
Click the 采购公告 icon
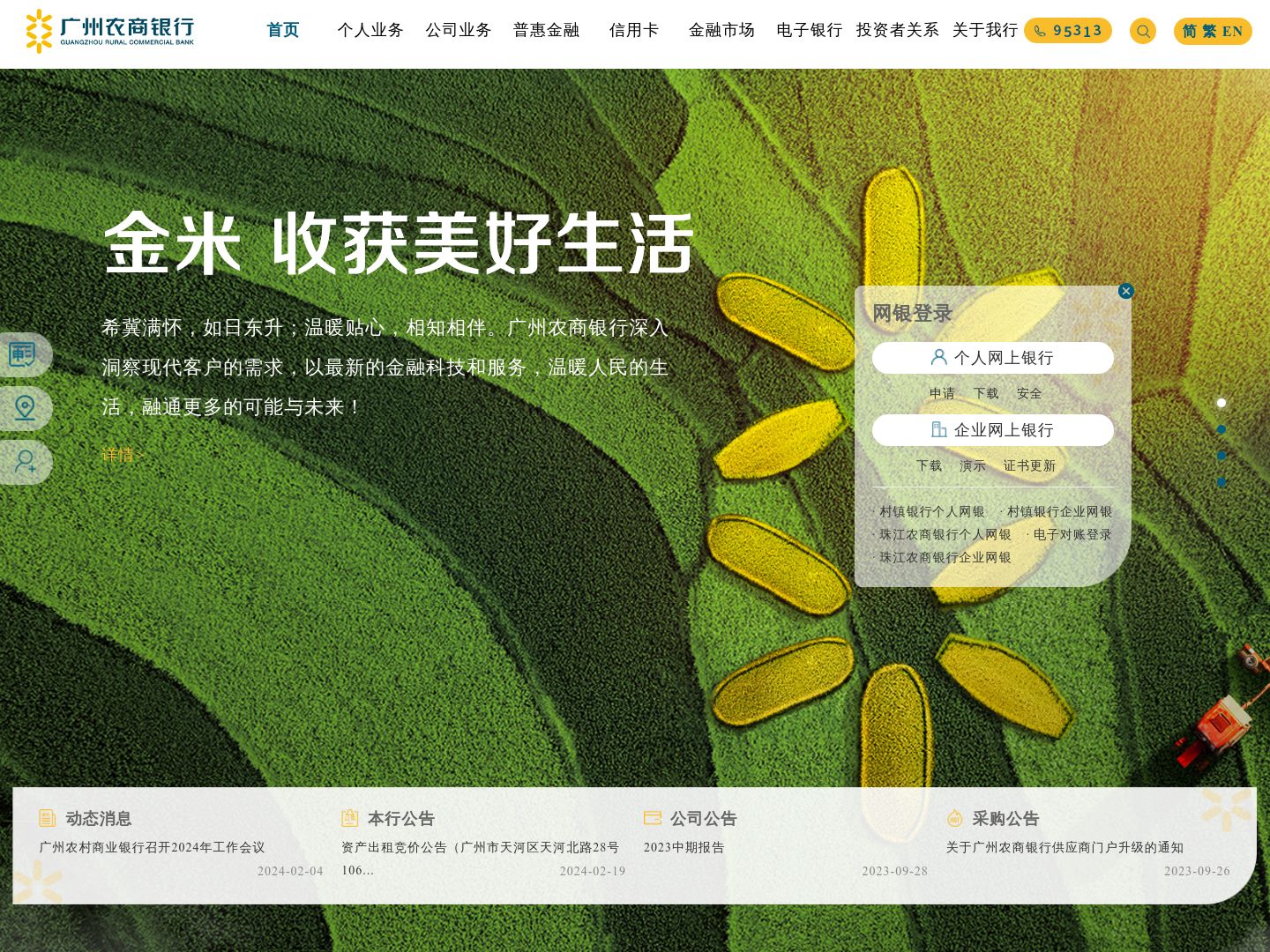point(954,818)
